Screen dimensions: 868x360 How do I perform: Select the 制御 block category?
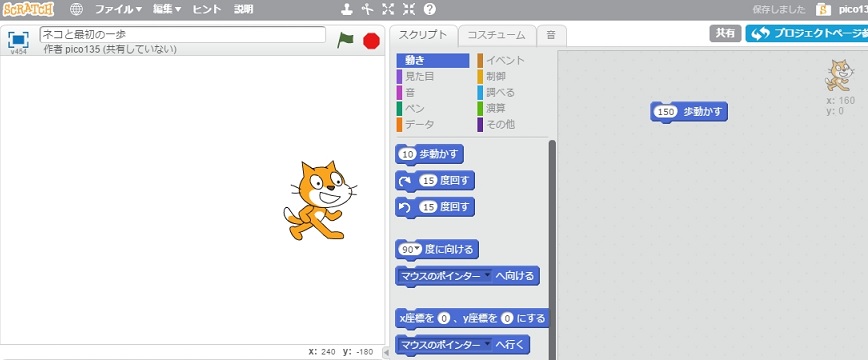coord(513,77)
